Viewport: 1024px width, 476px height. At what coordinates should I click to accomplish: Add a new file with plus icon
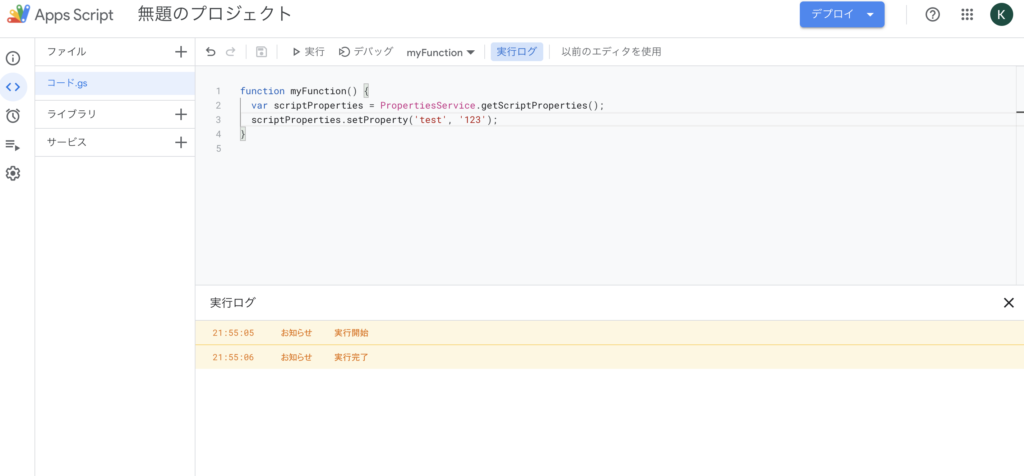click(x=181, y=52)
